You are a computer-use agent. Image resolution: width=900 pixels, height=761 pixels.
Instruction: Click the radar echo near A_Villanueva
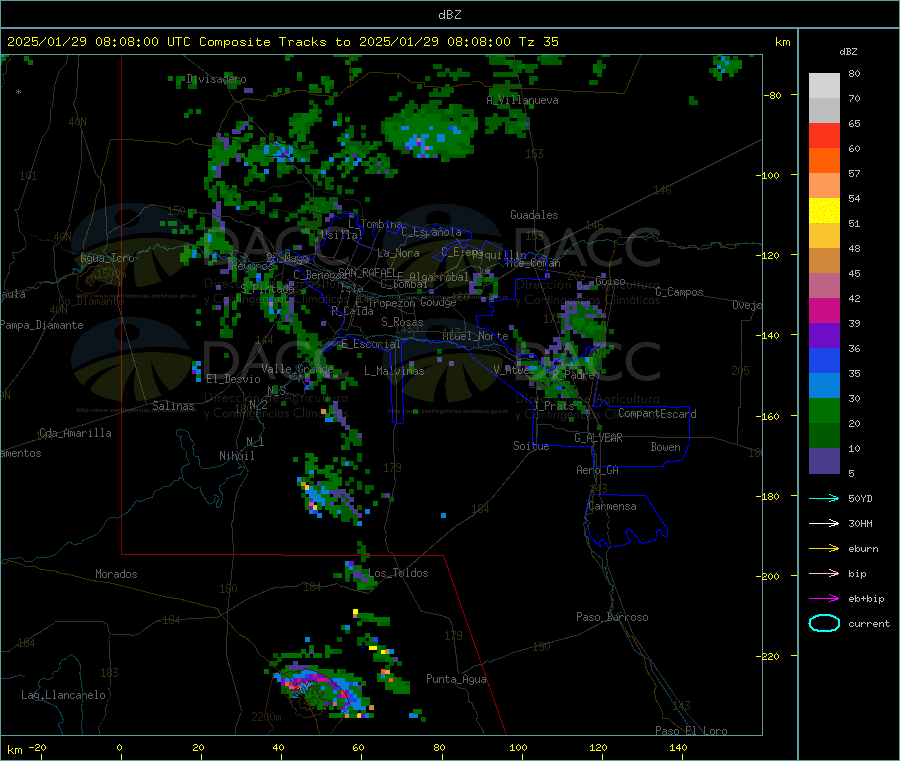point(429,133)
